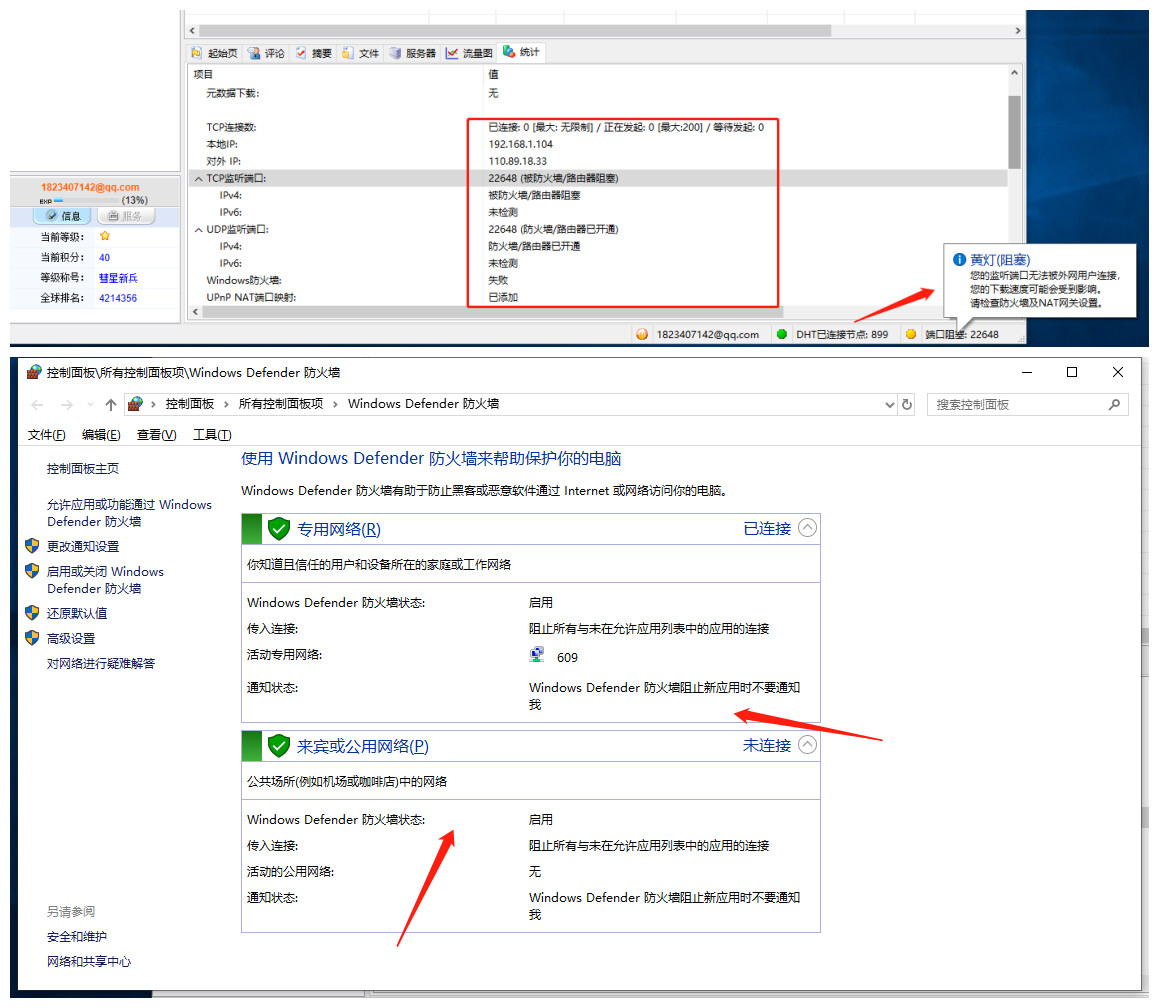Click the 高级设置 link
1159x1008 pixels.
pos(71,639)
